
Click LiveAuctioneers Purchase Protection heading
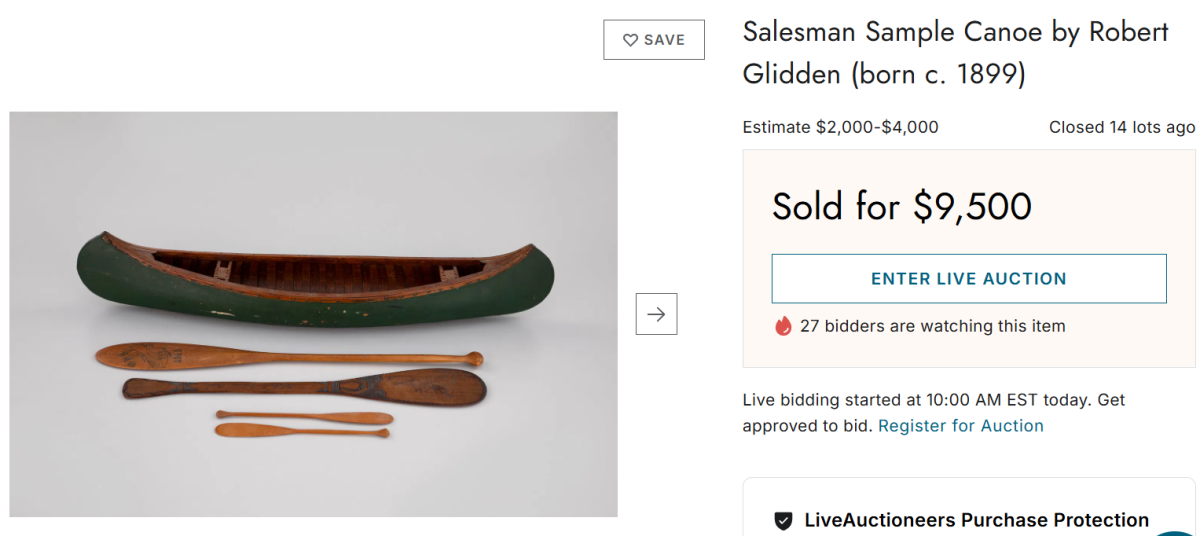pos(976,520)
